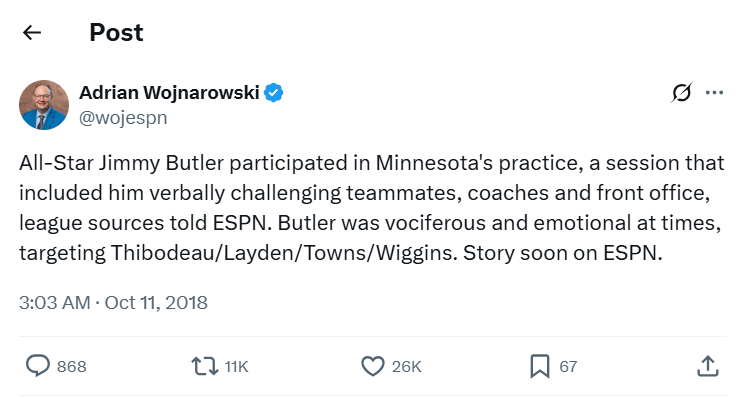Image resolution: width=744 pixels, height=398 pixels.
Task: Open Adrian Wojnarowski's profile picture
Action: [44, 105]
